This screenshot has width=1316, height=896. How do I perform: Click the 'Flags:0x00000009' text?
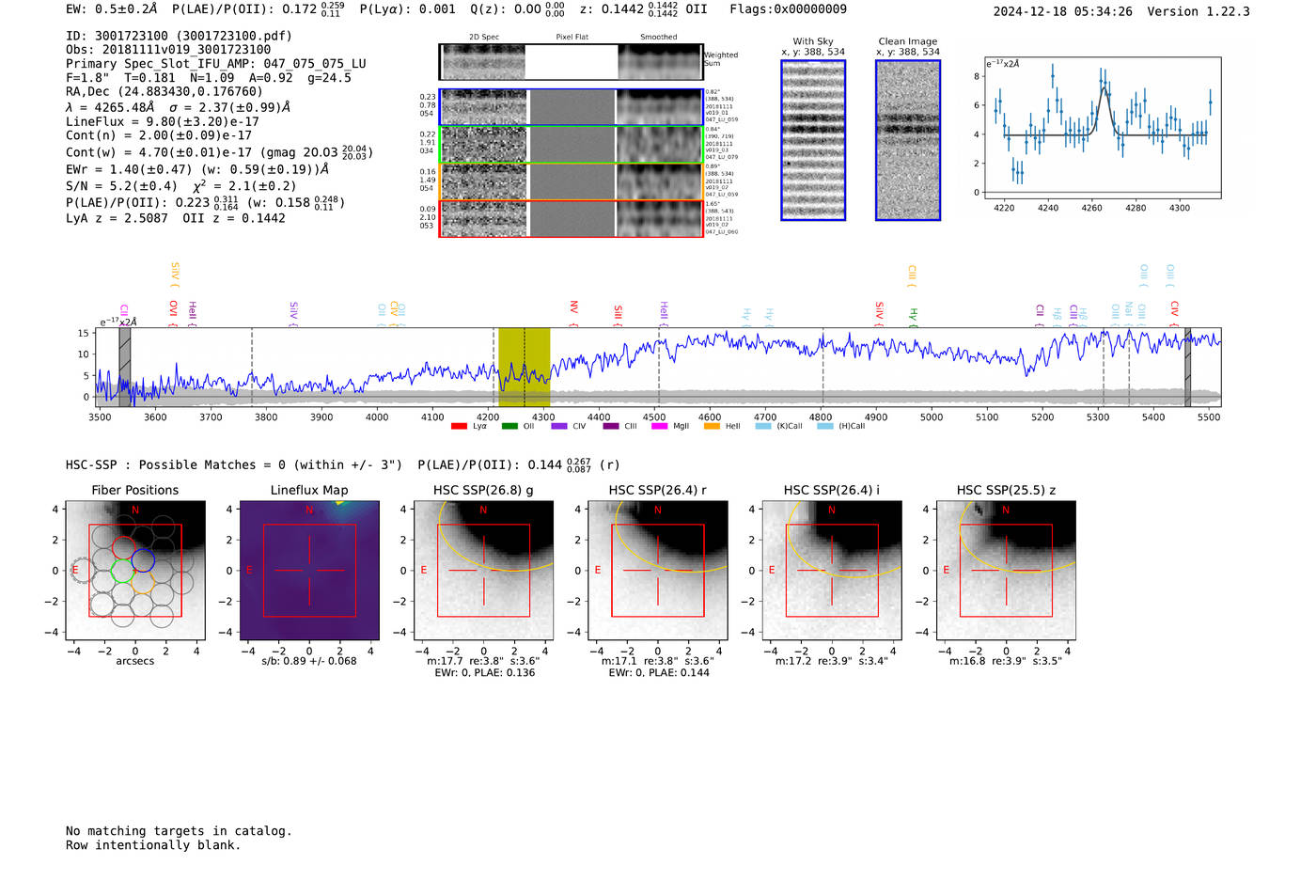pos(788,9)
